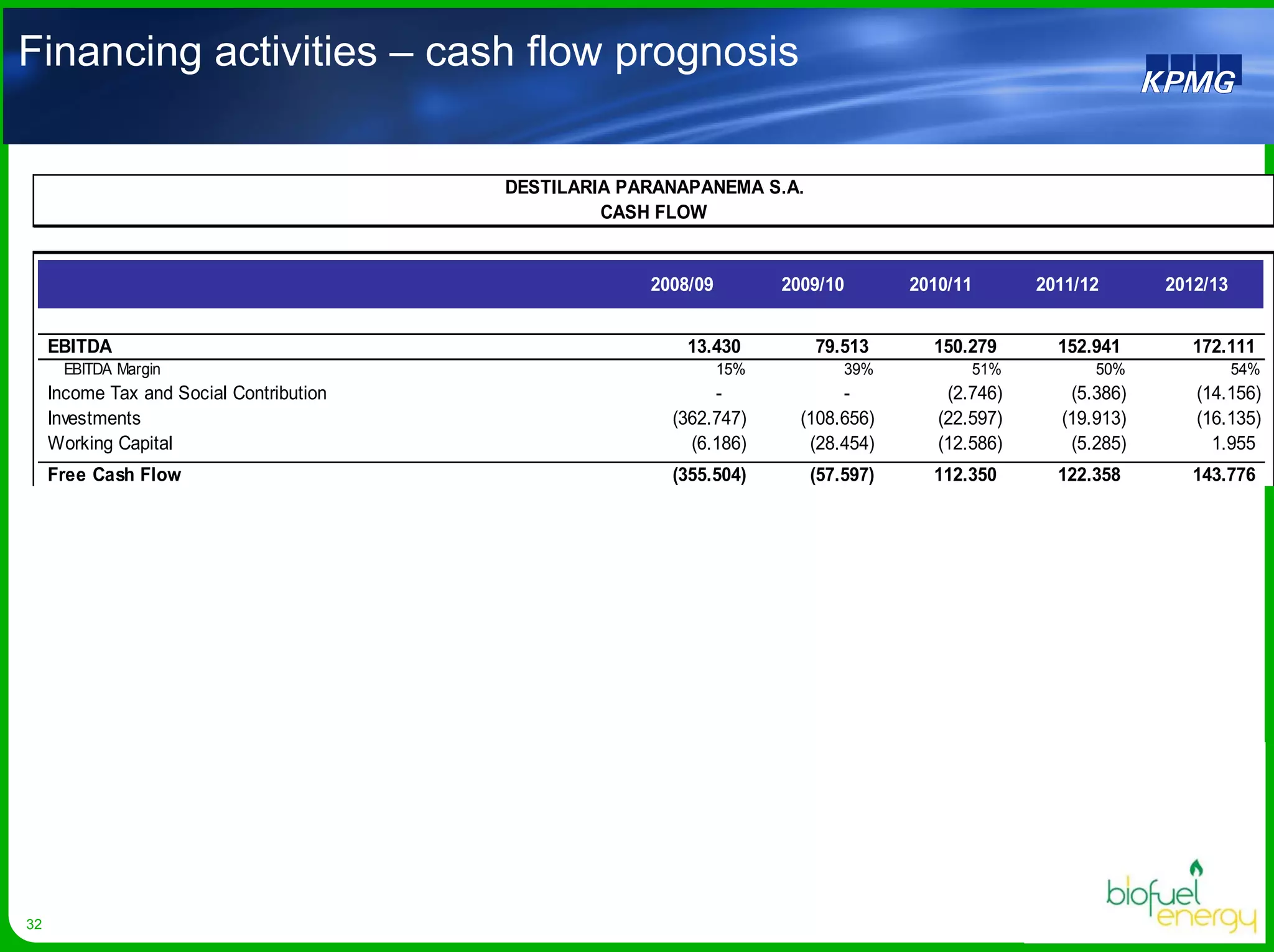This screenshot has height=952, width=1274.
Task: Select the 2008/09 column header
Action: click(x=682, y=285)
